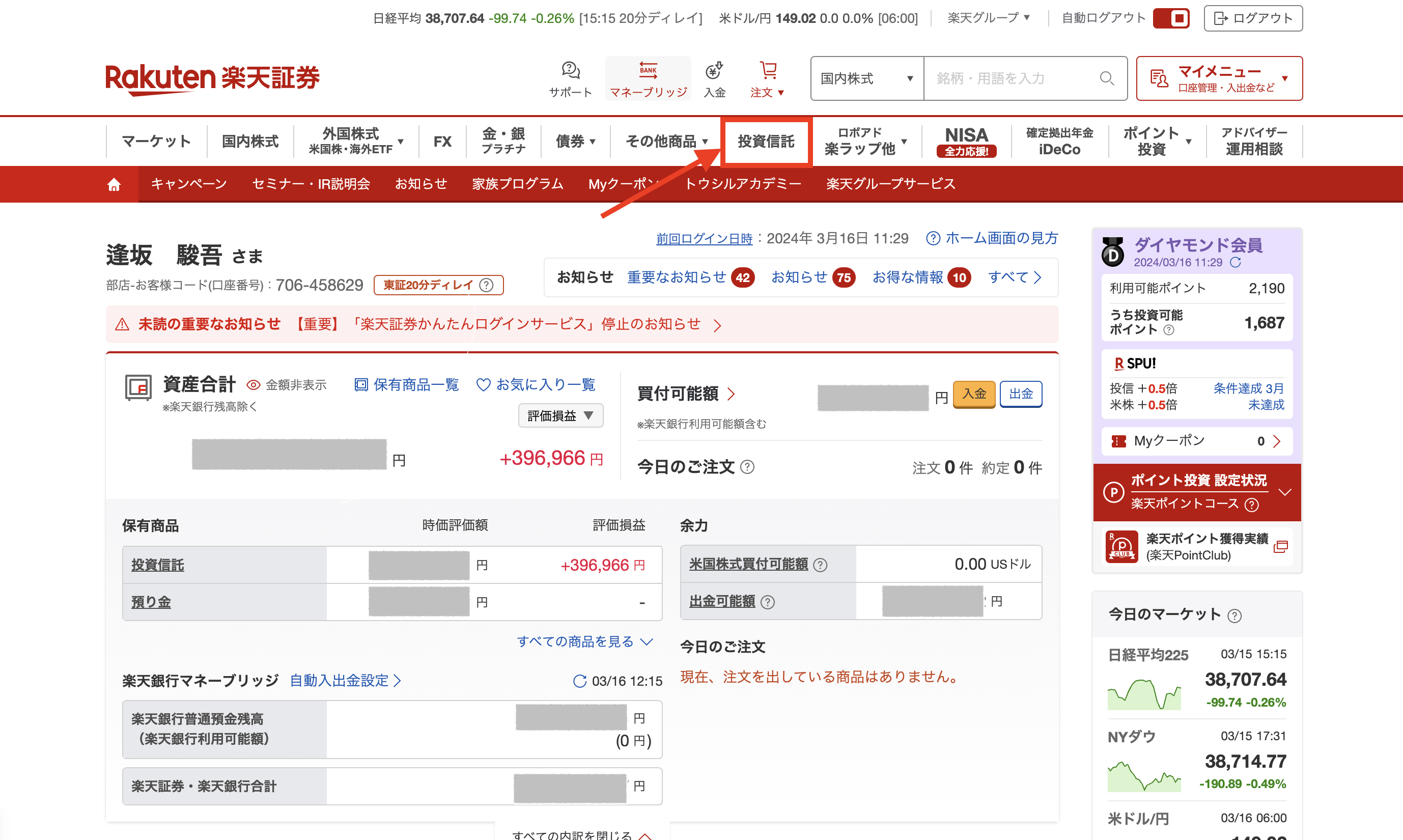Open help for today's market panel
Screen dimensions: 1403x840
(x=1234, y=616)
